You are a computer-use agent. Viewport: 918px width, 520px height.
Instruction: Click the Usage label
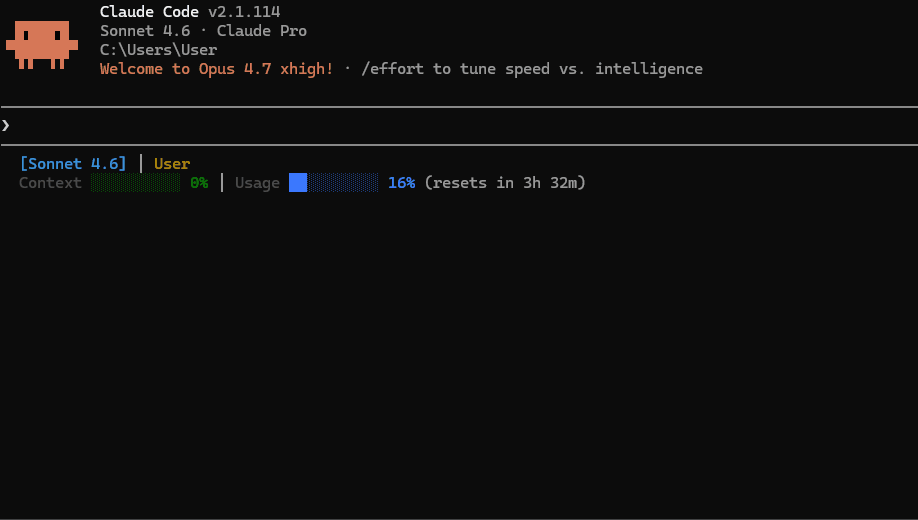click(x=257, y=183)
